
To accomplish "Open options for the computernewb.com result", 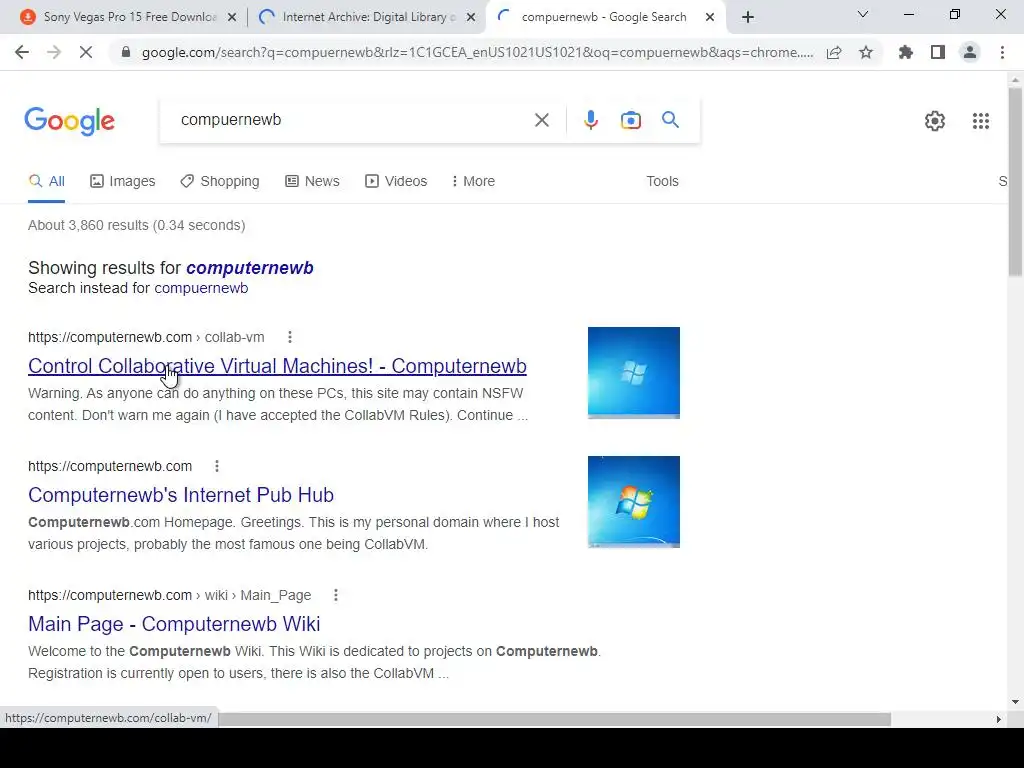I will coord(217,466).
